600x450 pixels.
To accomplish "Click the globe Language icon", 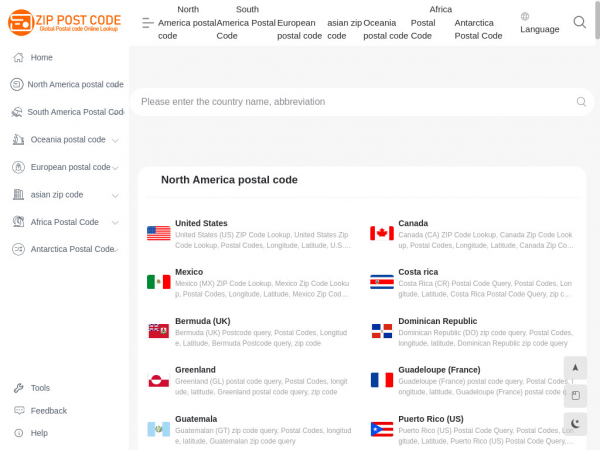I will [x=526, y=16].
